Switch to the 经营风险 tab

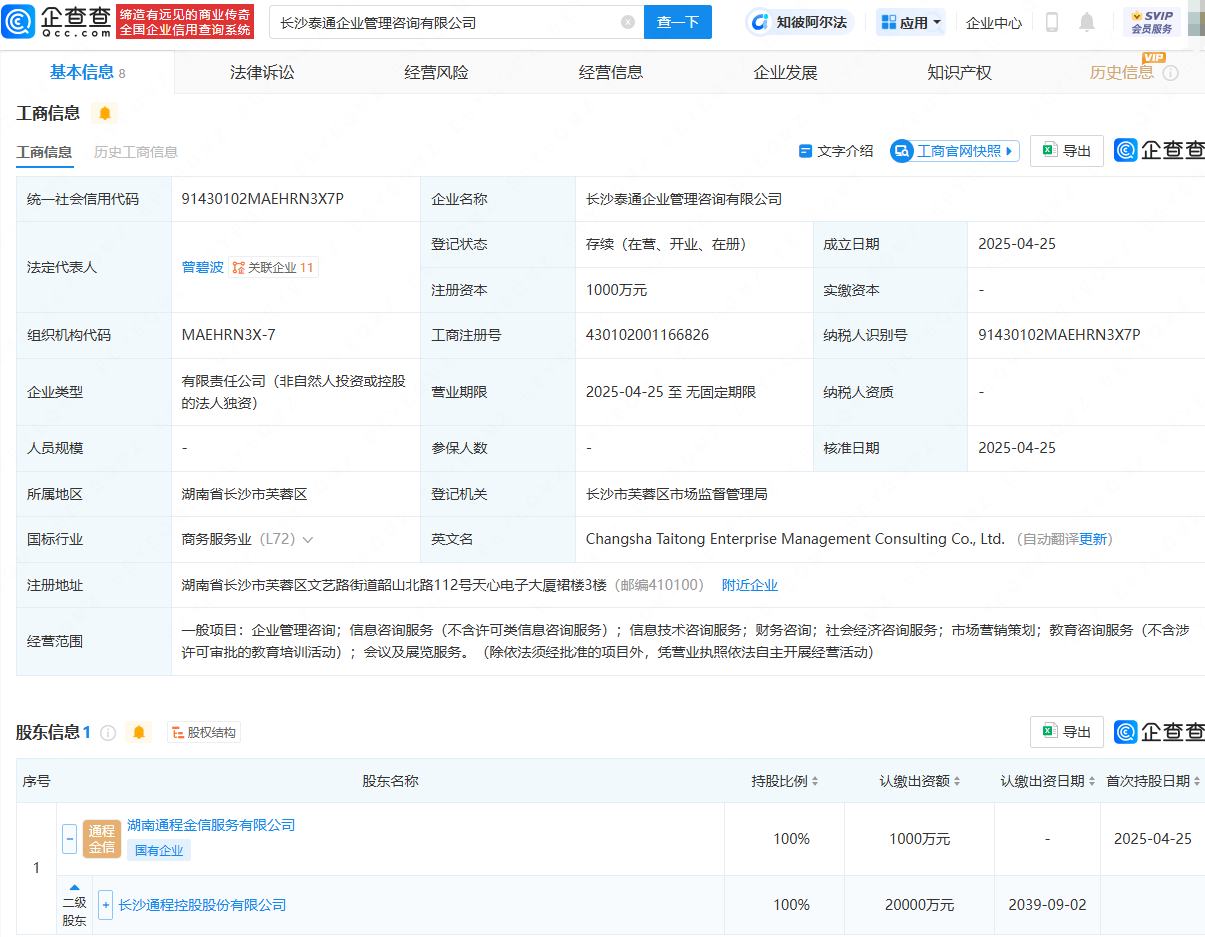(436, 72)
